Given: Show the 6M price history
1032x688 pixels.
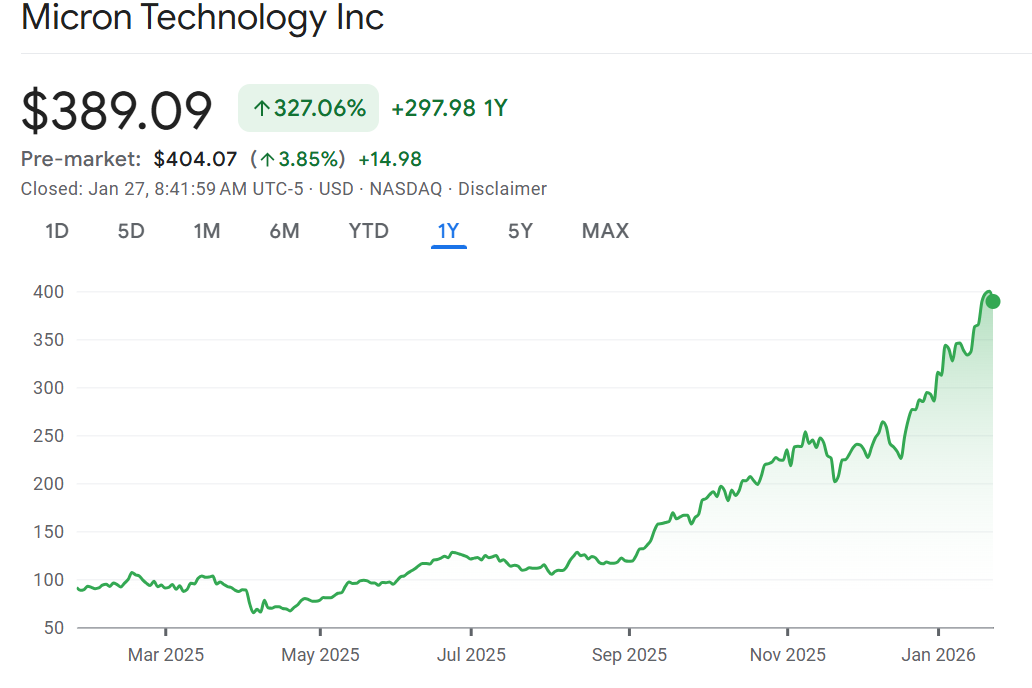Looking at the screenshot, I should 284,231.
